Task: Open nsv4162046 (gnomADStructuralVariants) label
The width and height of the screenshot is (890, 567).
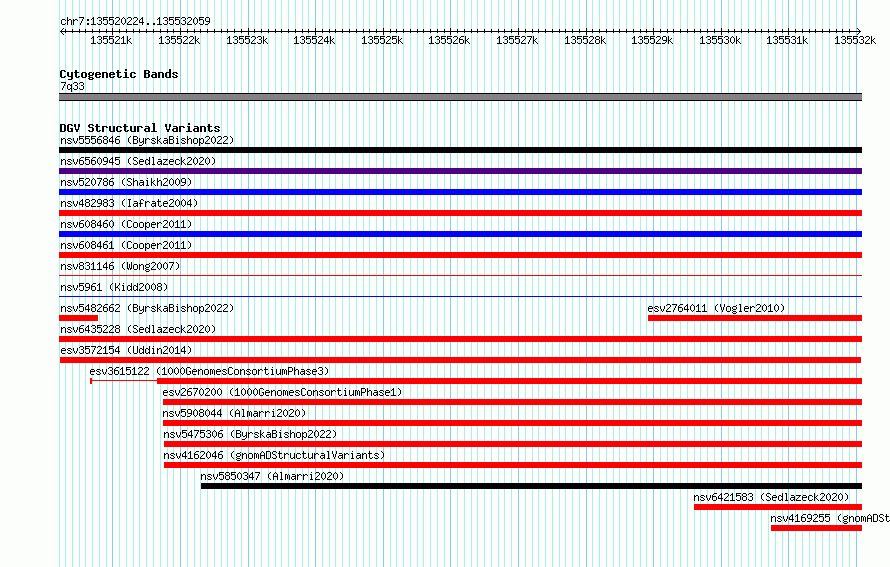Action: coord(274,455)
